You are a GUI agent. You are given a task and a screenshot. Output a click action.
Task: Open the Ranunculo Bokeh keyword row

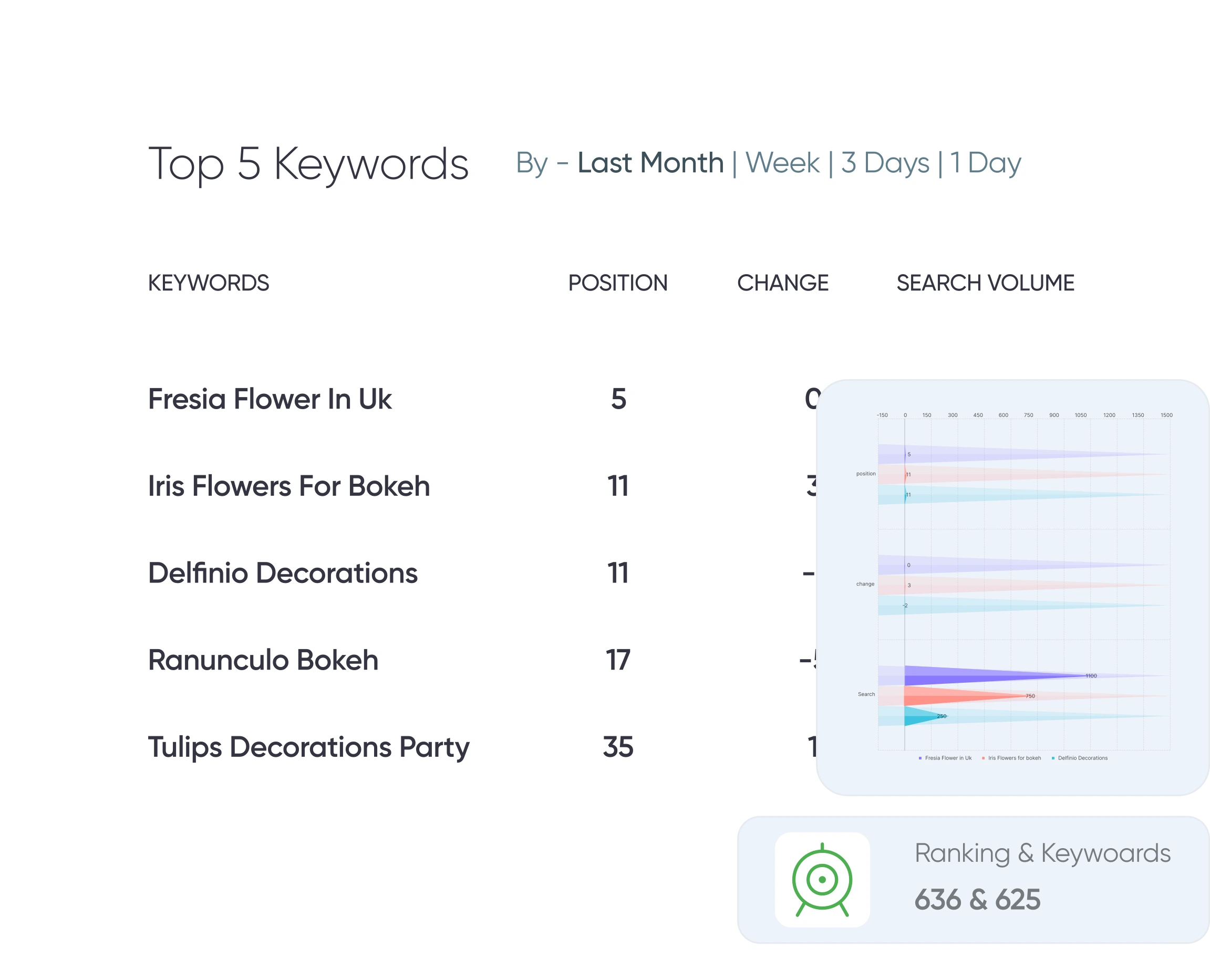(263, 660)
